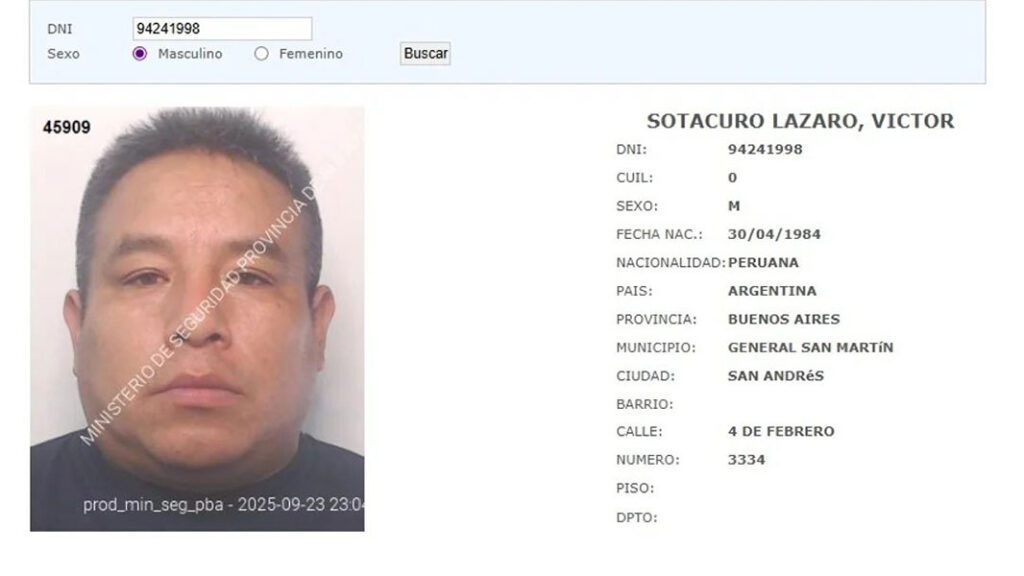
Task: Click the Sexo label in search form
Action: click(63, 54)
